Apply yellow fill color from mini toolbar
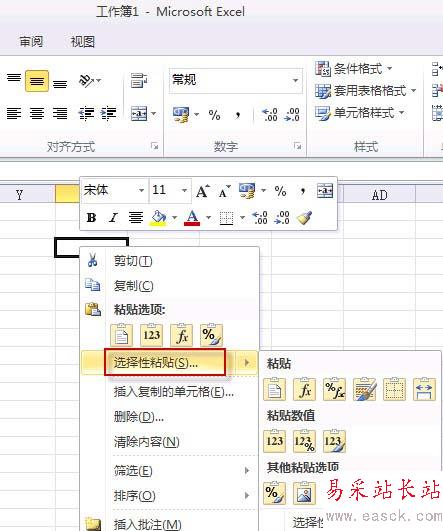 159,217
